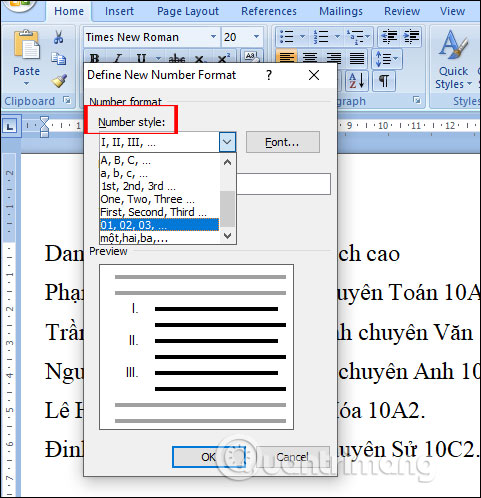Open the Home tab

click(x=69, y=11)
